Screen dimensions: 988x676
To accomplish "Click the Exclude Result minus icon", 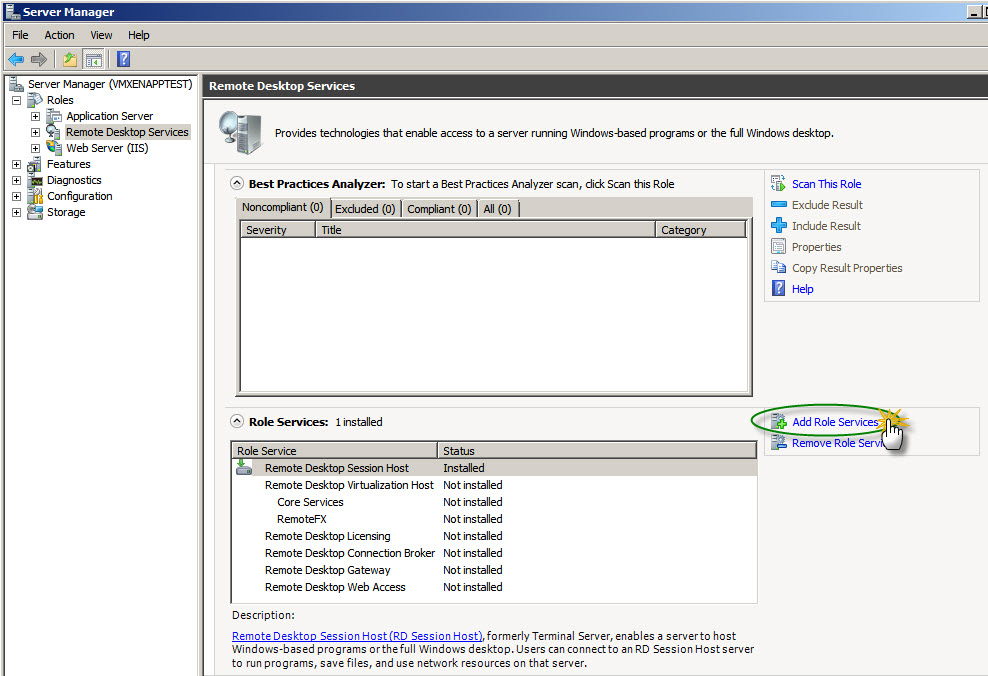I will [779, 205].
